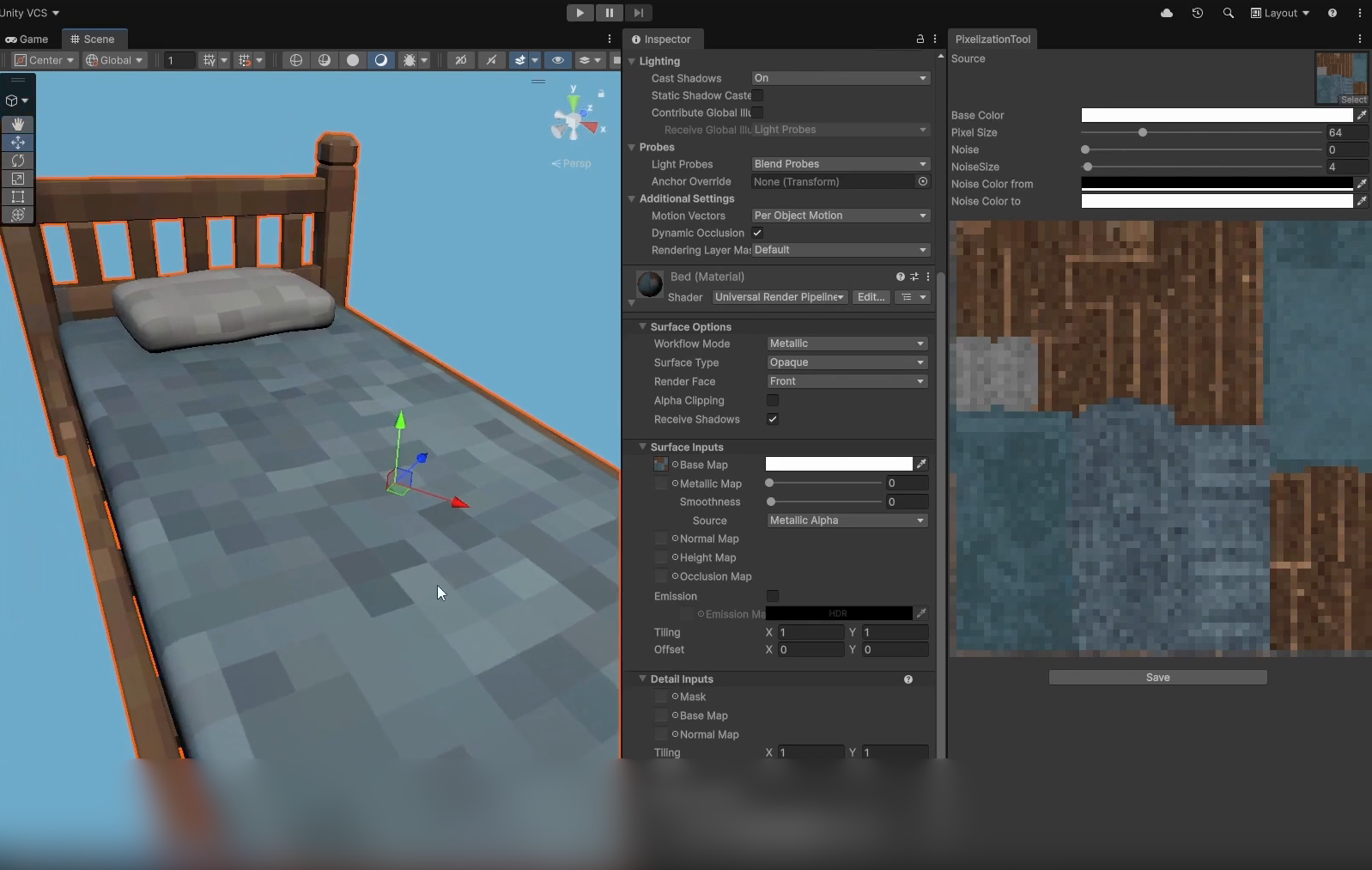Click the Pause button in the toolbar
The width and height of the screenshot is (1372, 870).
coord(609,13)
